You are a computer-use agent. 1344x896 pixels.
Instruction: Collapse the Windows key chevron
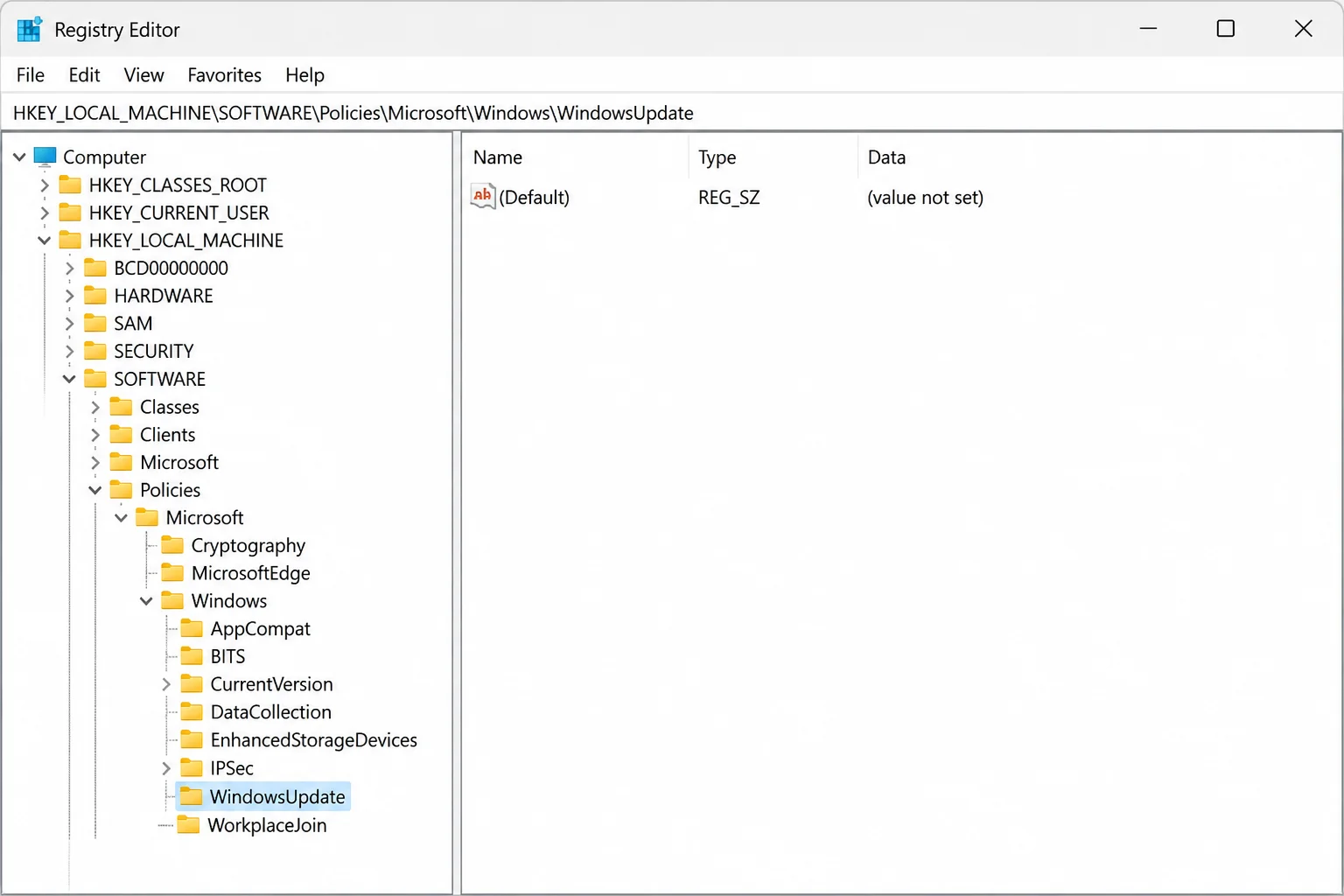coord(146,601)
